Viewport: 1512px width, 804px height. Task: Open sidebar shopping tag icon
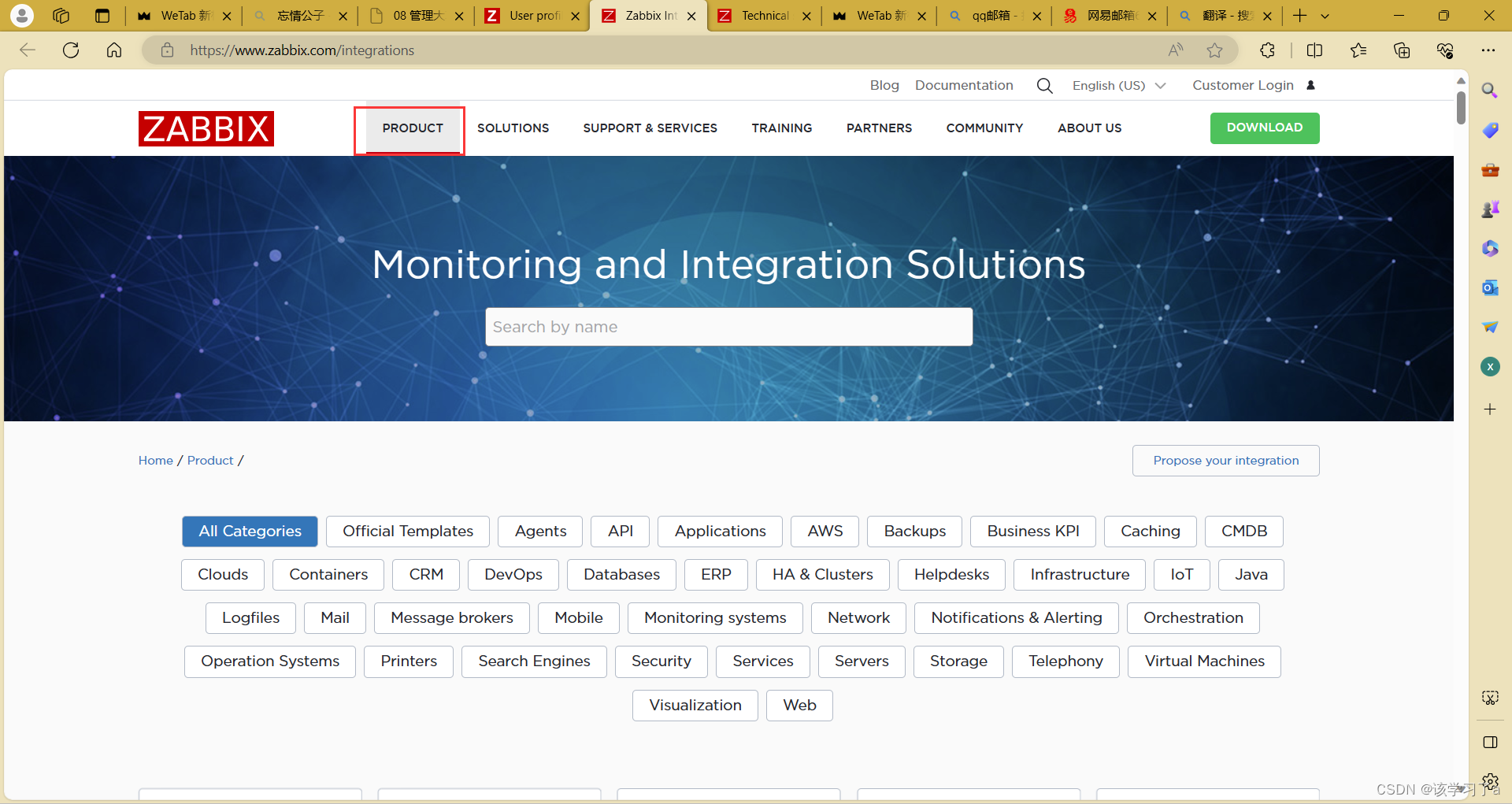(1490, 130)
